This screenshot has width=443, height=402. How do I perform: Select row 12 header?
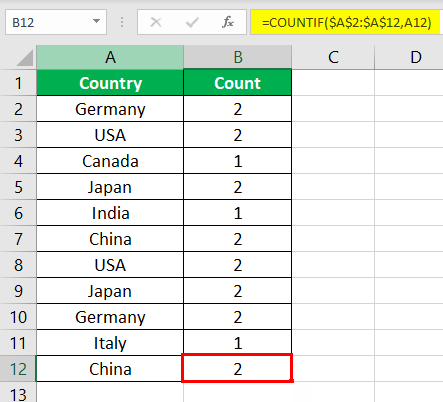click(x=18, y=369)
